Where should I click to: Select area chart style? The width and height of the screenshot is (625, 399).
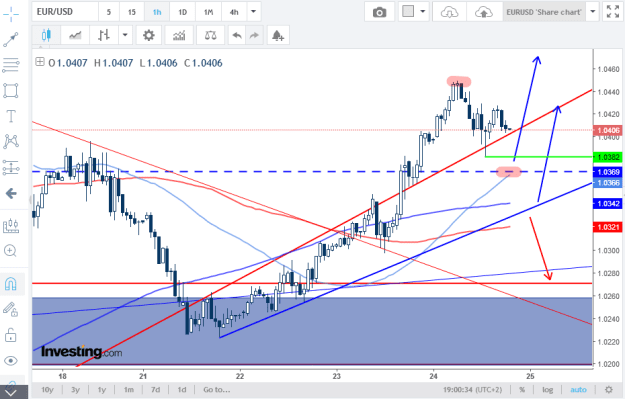(x=75, y=35)
